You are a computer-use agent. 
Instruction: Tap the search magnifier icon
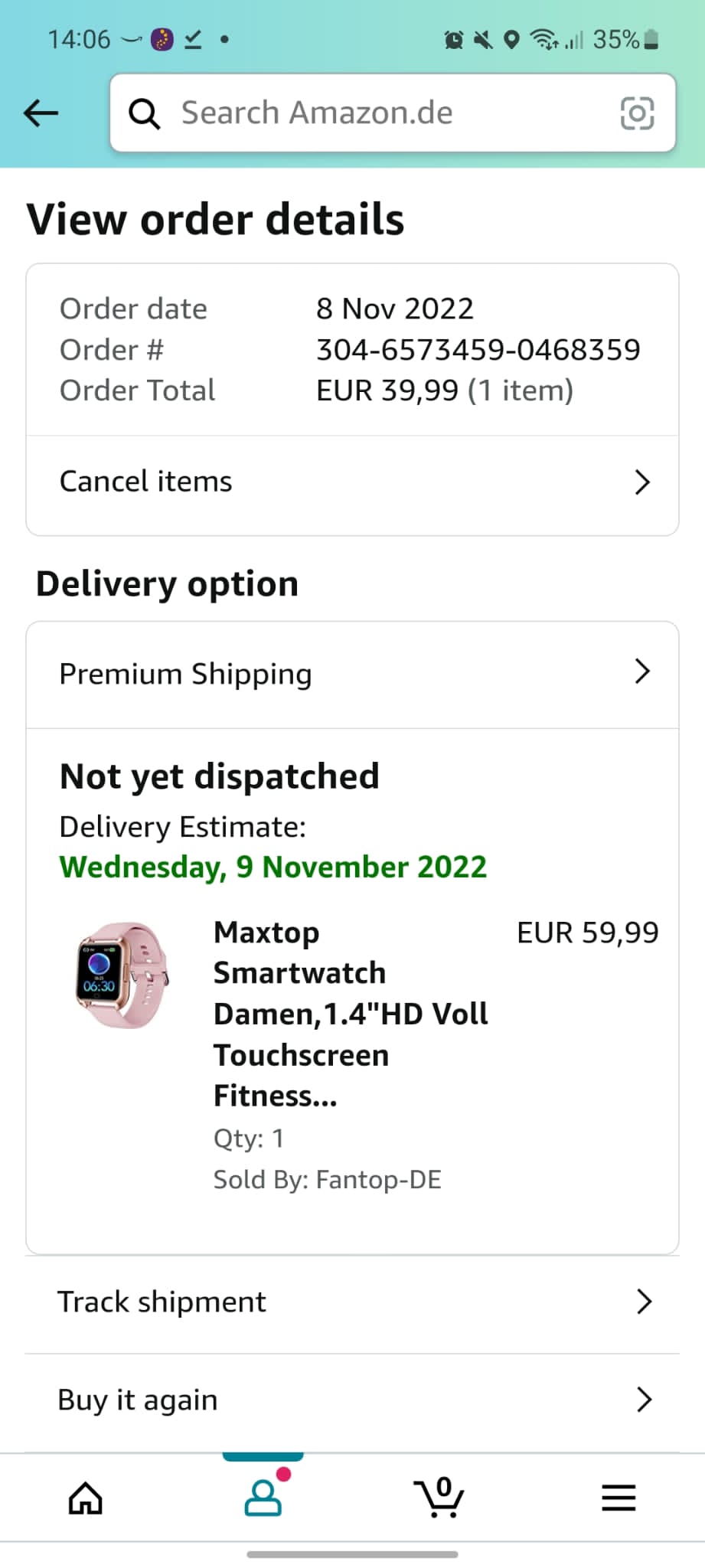coord(144,114)
